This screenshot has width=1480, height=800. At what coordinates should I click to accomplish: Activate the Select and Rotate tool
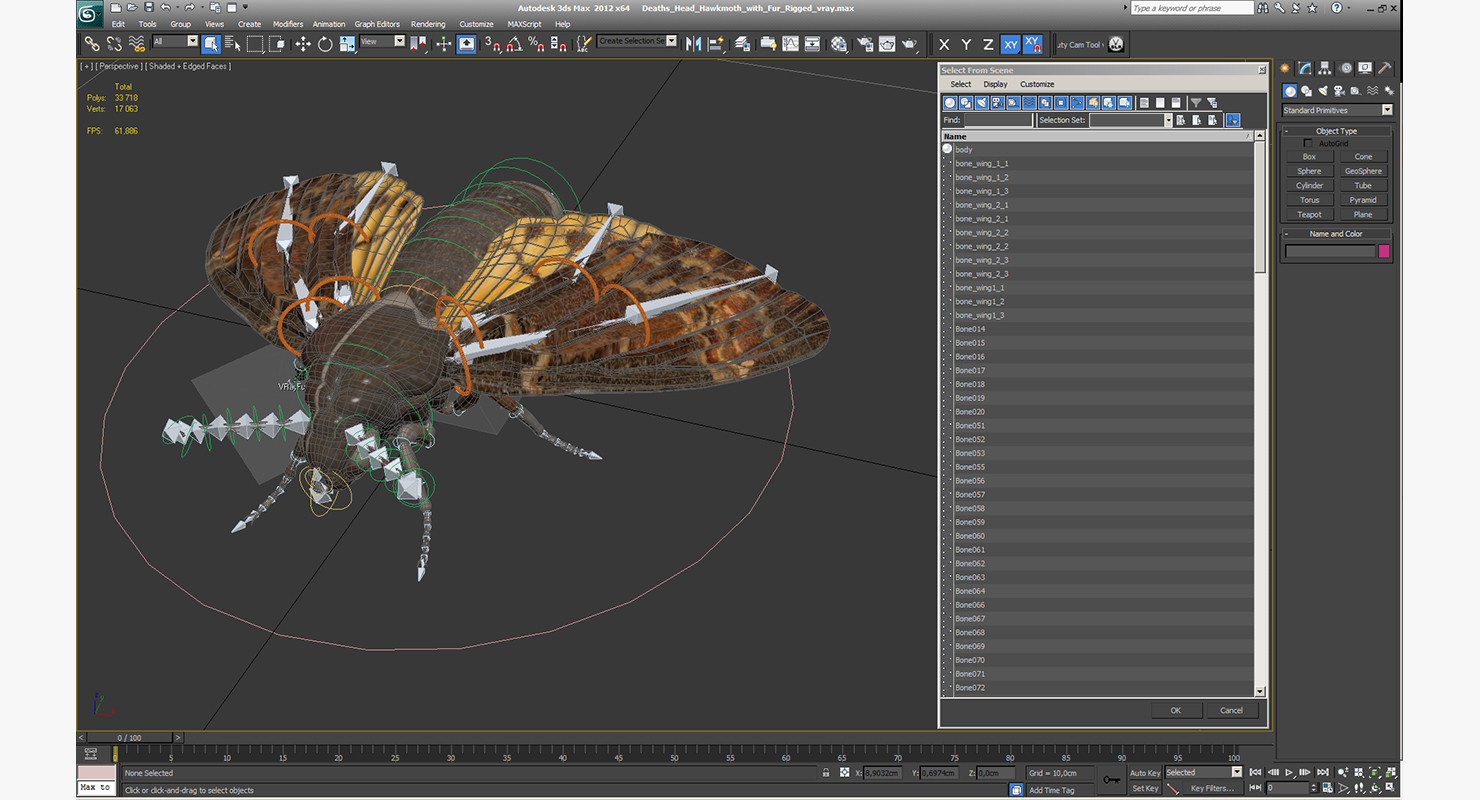325,44
